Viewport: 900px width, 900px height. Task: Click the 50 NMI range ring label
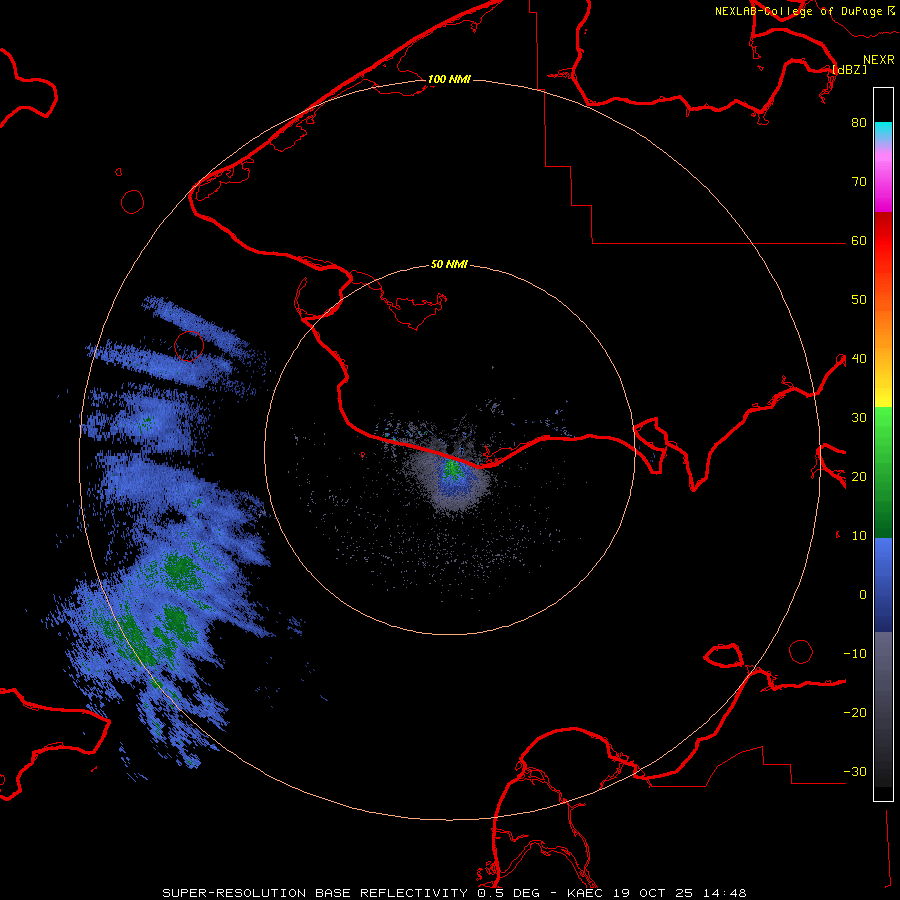pyautogui.click(x=449, y=265)
